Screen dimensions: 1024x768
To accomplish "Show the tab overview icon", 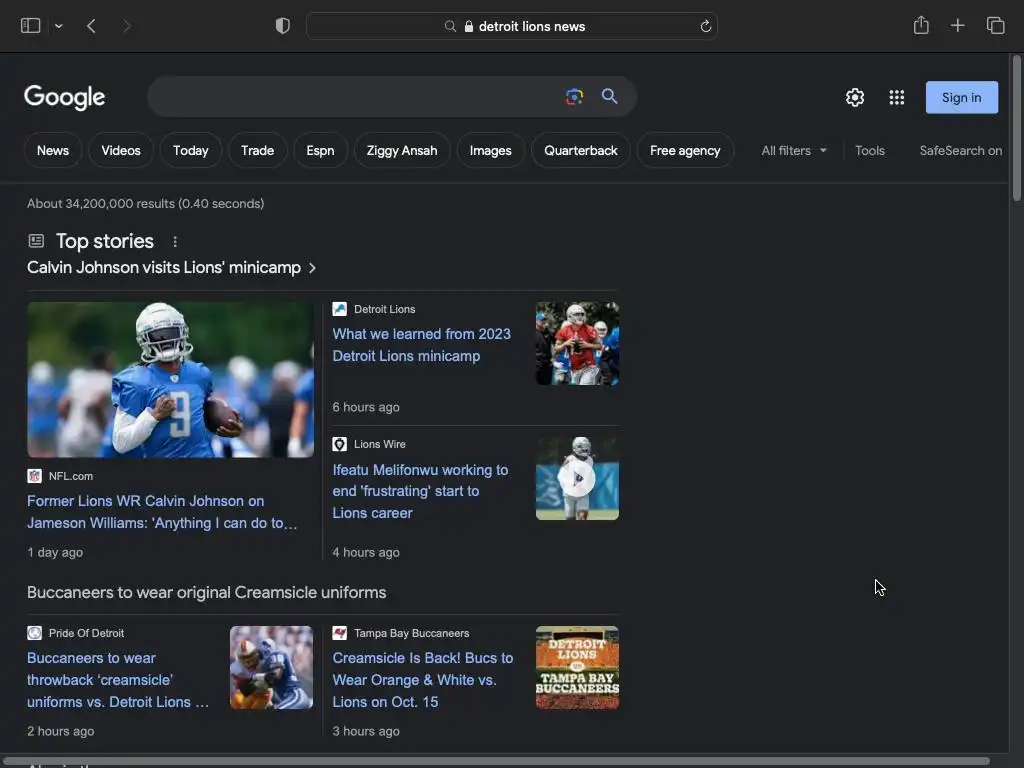I will pyautogui.click(x=995, y=25).
